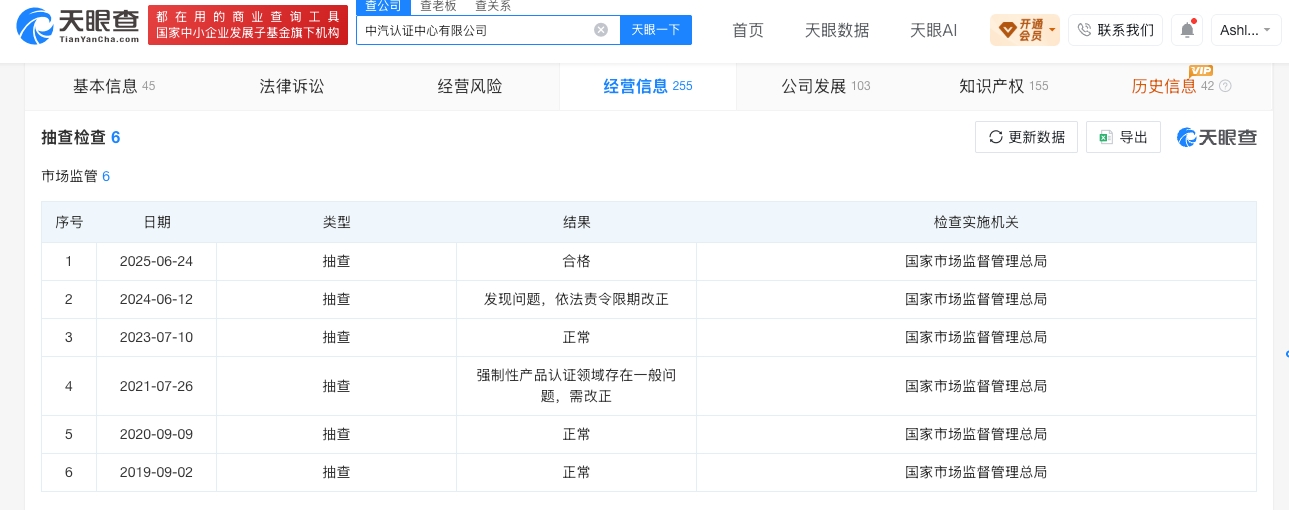The height and width of the screenshot is (510, 1289).
Task: Open the 基本信息 tab
Action: pos(114,86)
